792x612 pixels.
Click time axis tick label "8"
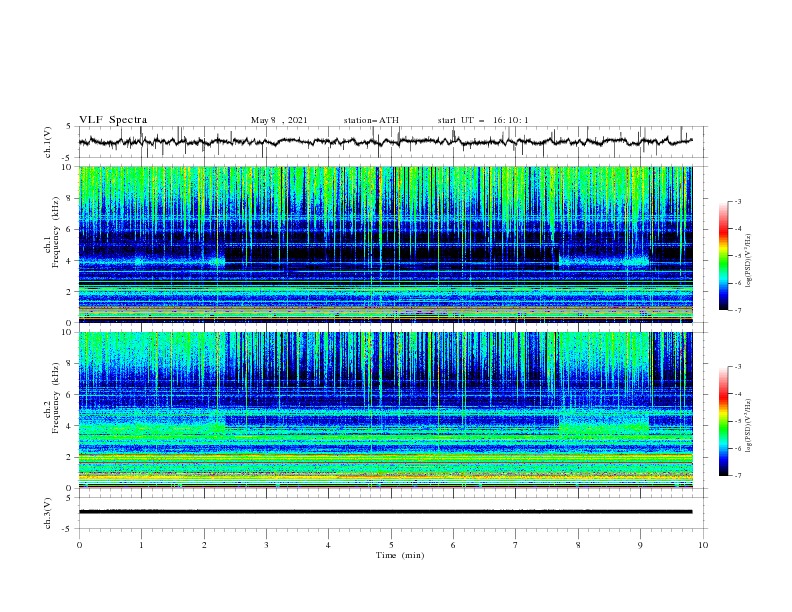(578, 545)
